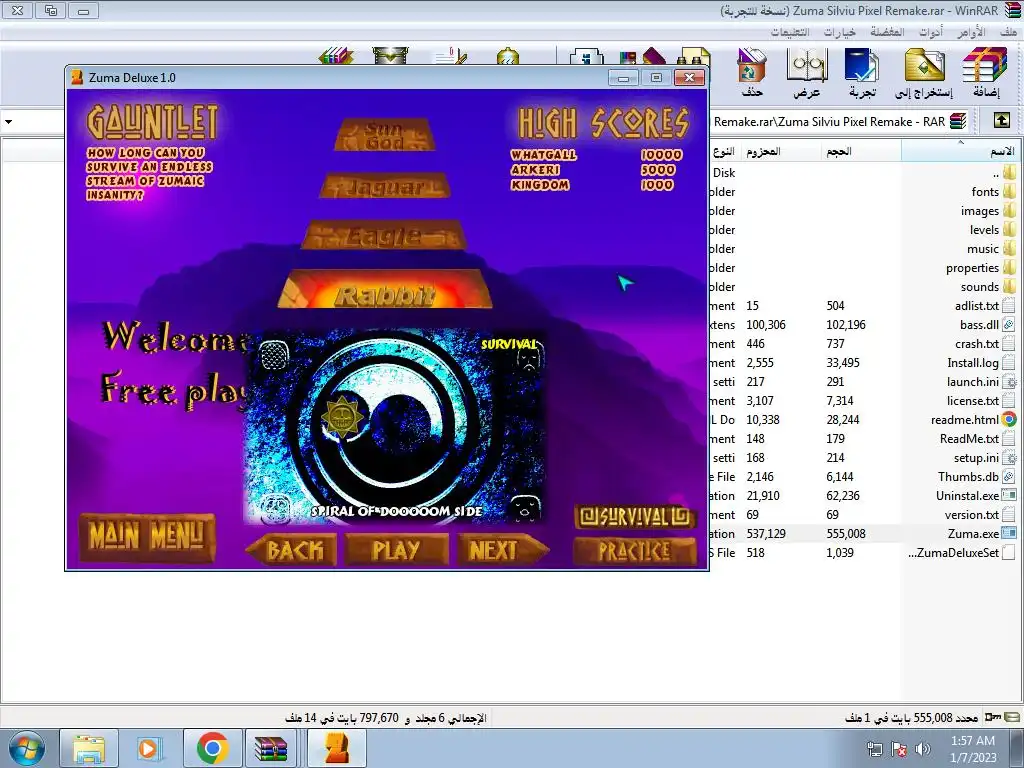The width and height of the screenshot is (1024, 768).
Task: Click the key icon in WinRAR status bar
Action: click(x=993, y=717)
